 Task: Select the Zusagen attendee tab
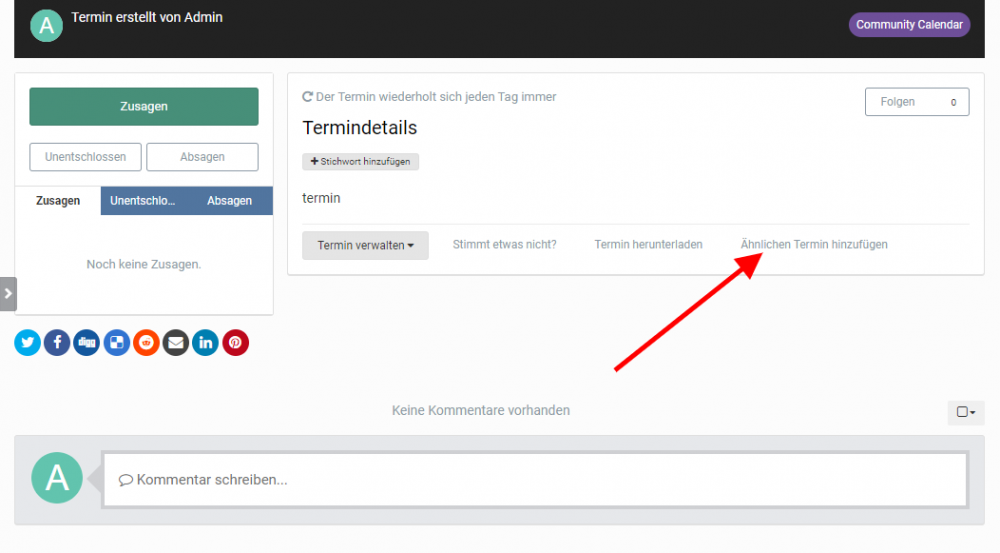(x=58, y=201)
